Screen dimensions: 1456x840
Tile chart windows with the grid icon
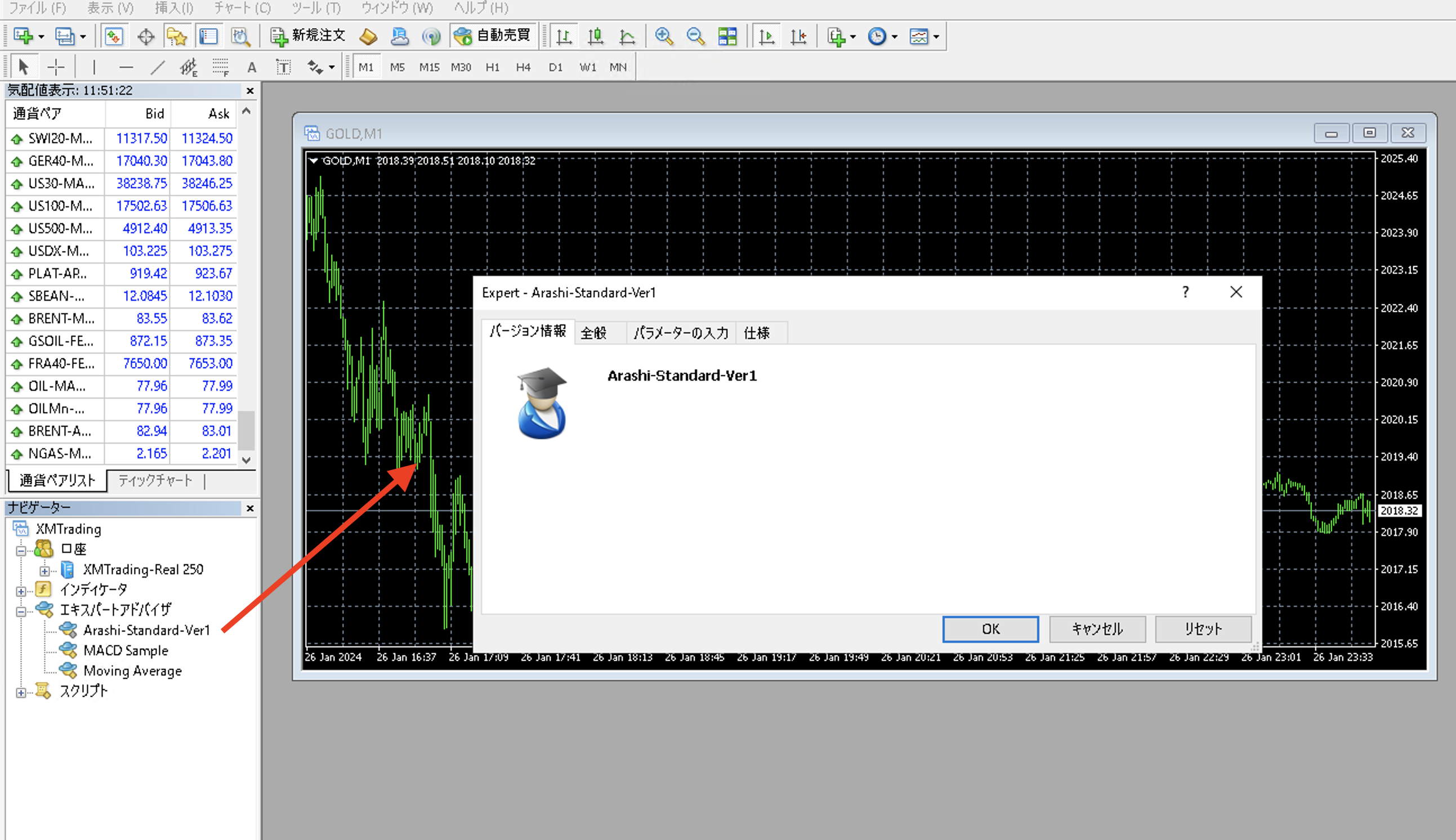727,37
